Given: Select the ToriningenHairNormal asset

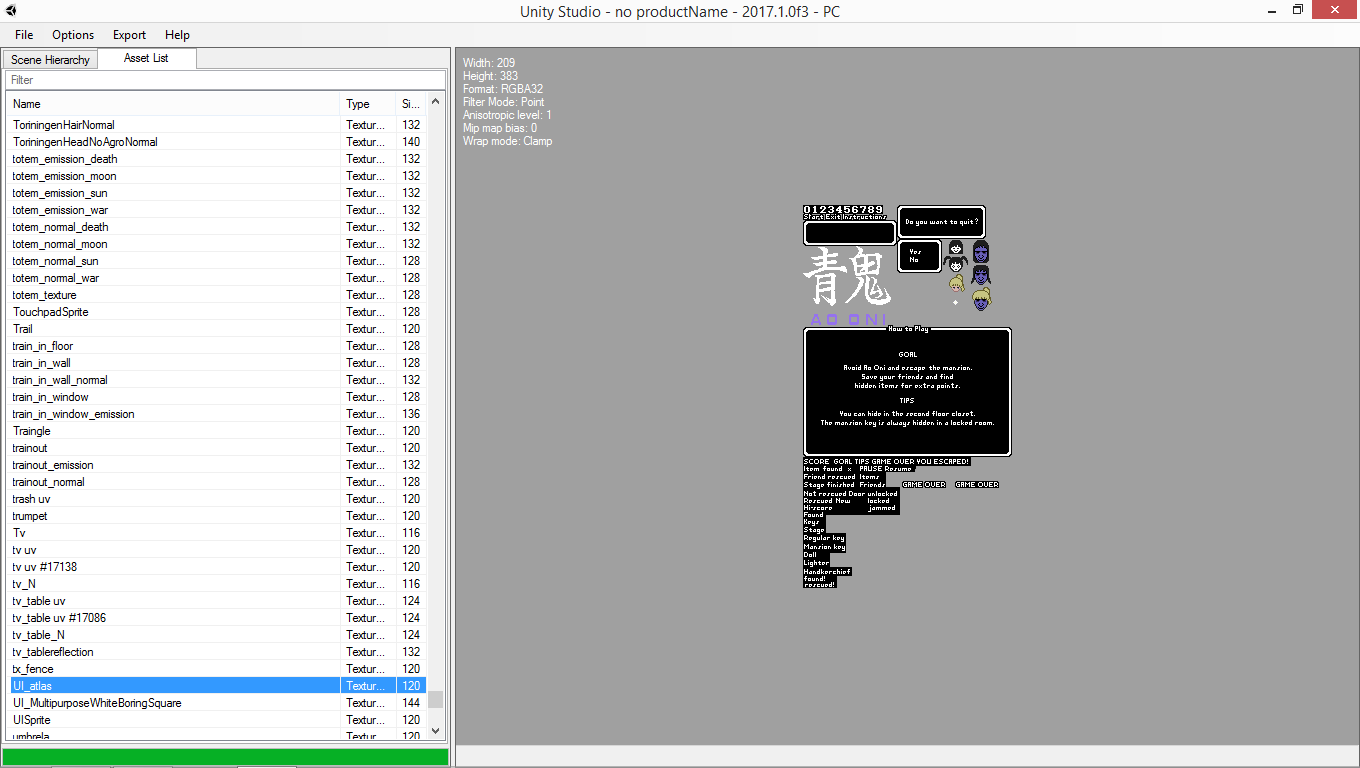Looking at the screenshot, I should coord(217,125).
